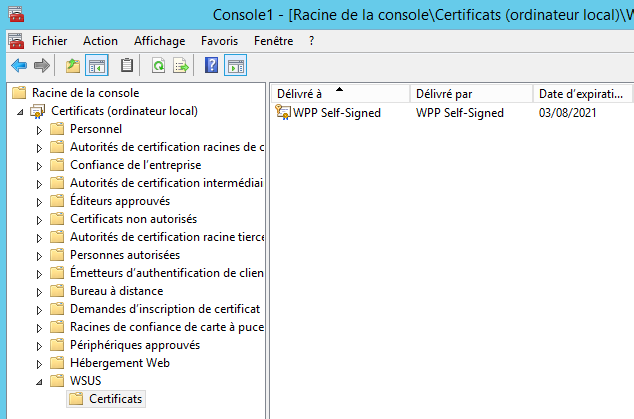Select the WPP Self-Signed certificate name

point(337,113)
